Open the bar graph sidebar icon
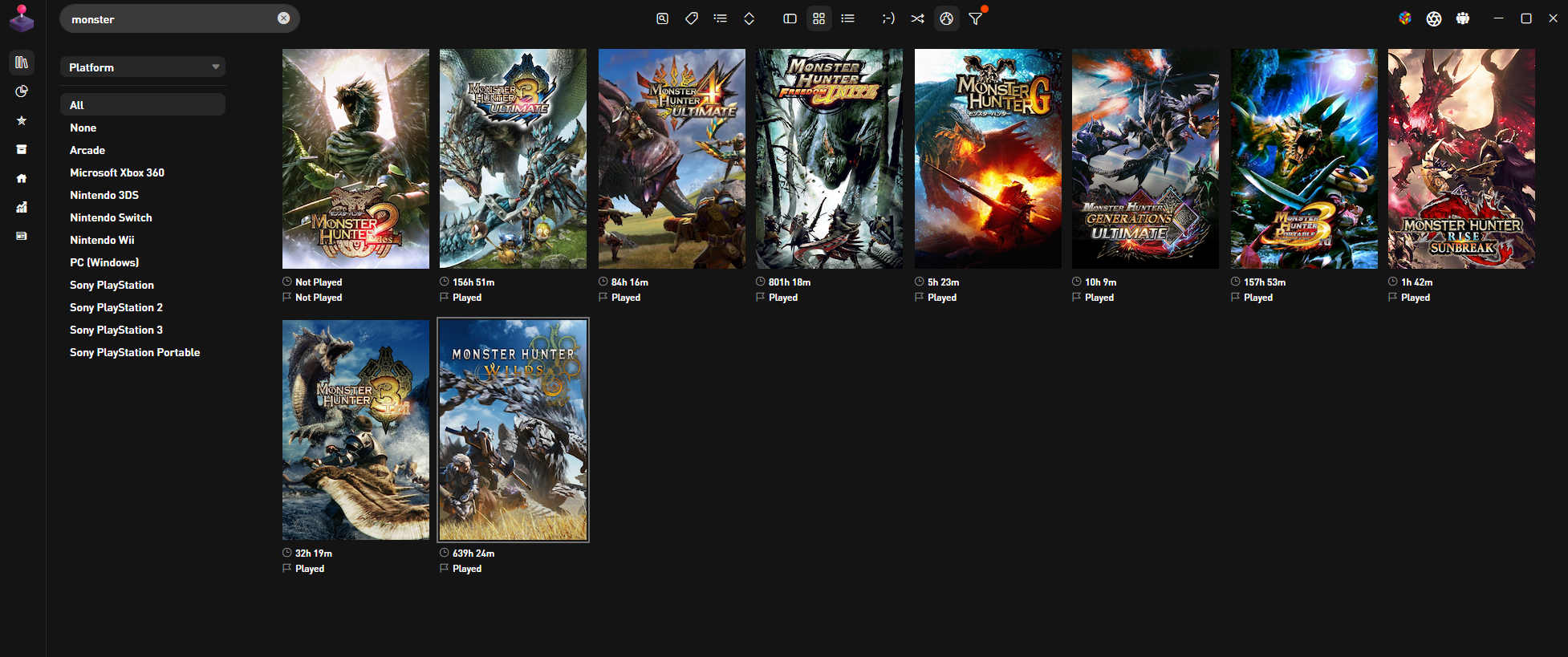 (x=22, y=207)
